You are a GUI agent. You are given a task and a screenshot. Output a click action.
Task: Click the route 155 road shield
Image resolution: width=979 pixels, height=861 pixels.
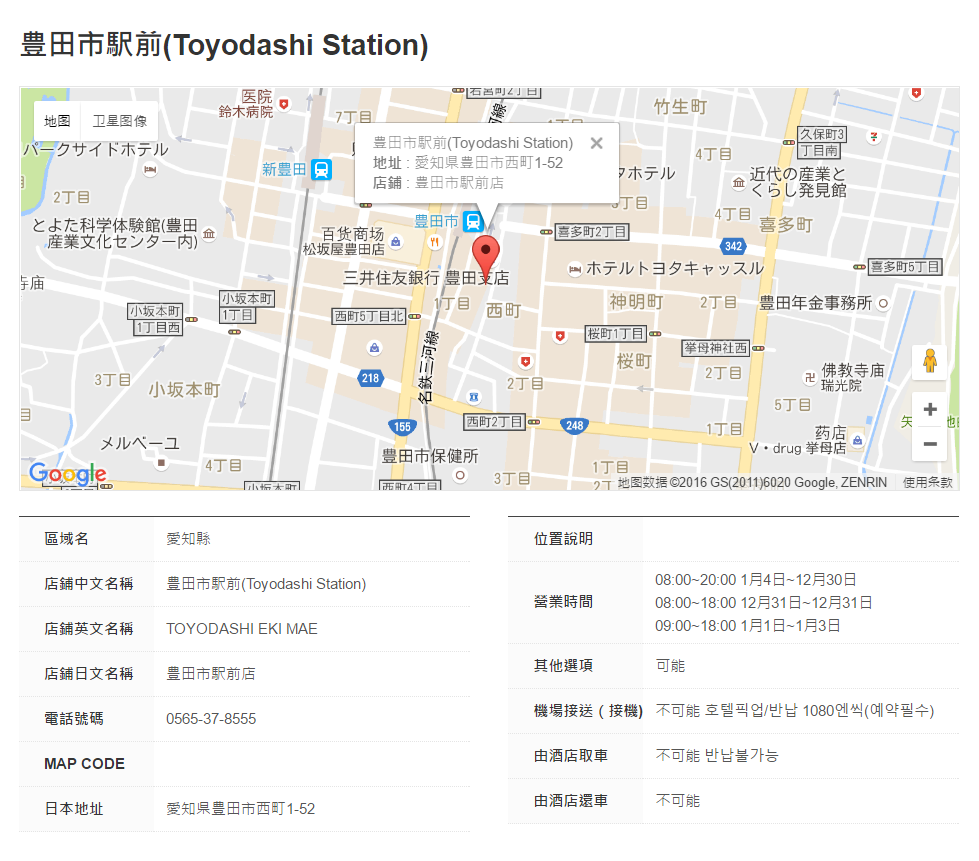tap(402, 427)
